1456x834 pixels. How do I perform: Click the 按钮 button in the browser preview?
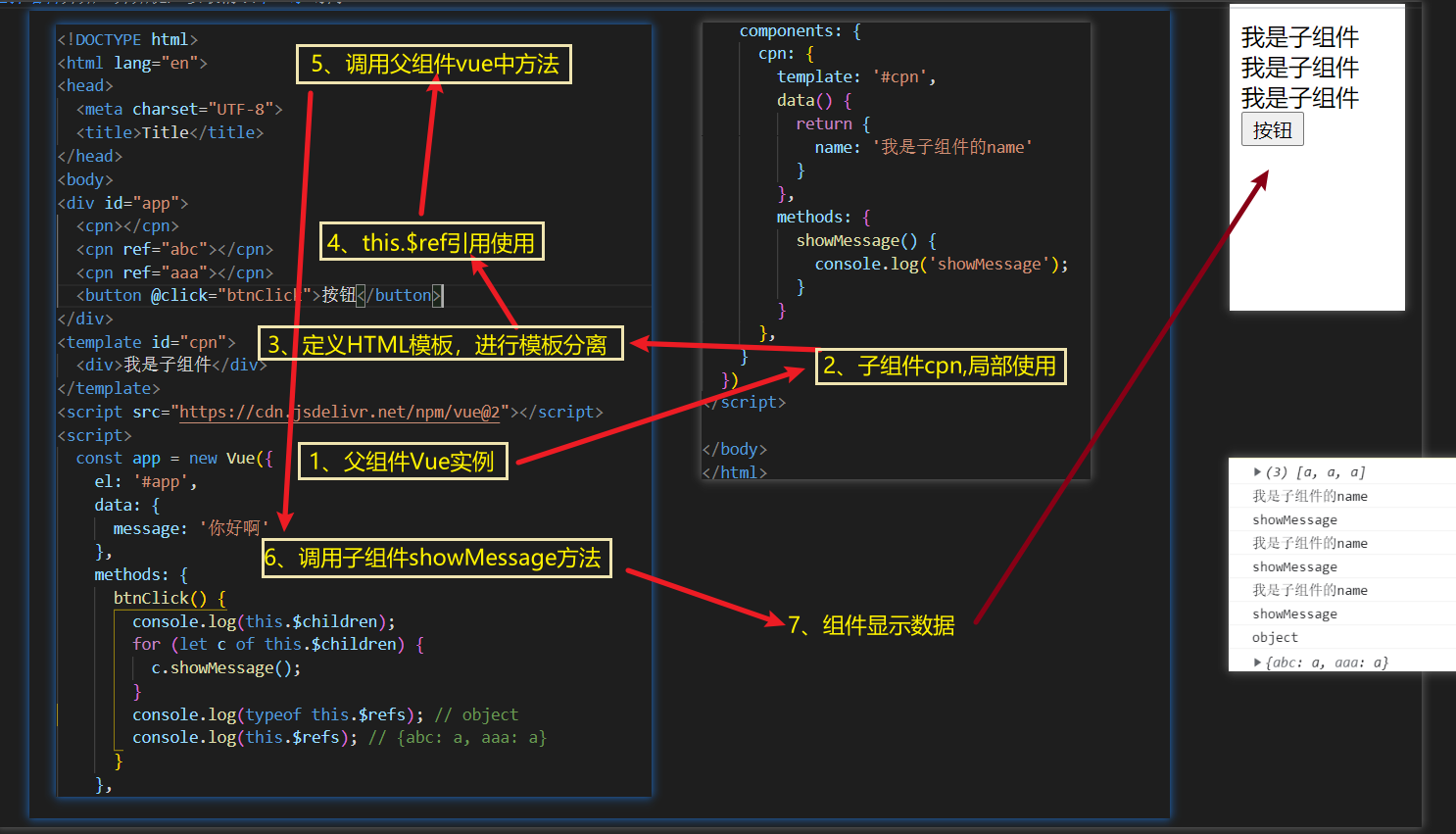click(1272, 129)
